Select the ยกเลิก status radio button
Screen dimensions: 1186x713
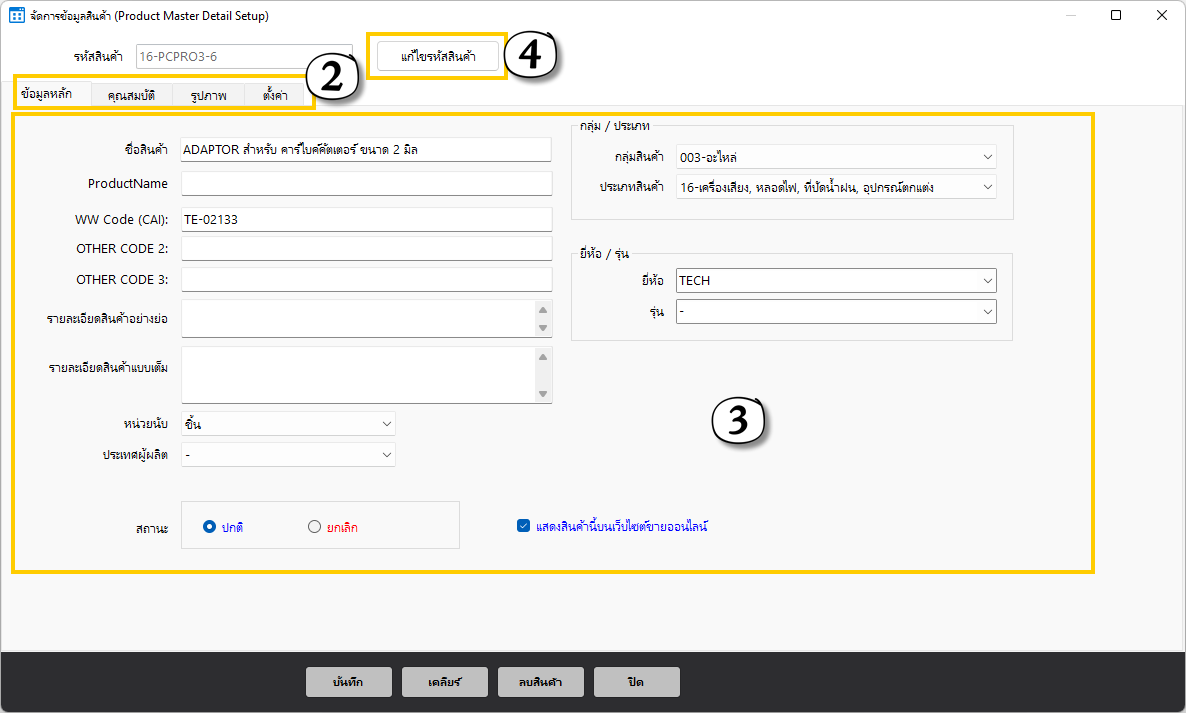click(314, 527)
